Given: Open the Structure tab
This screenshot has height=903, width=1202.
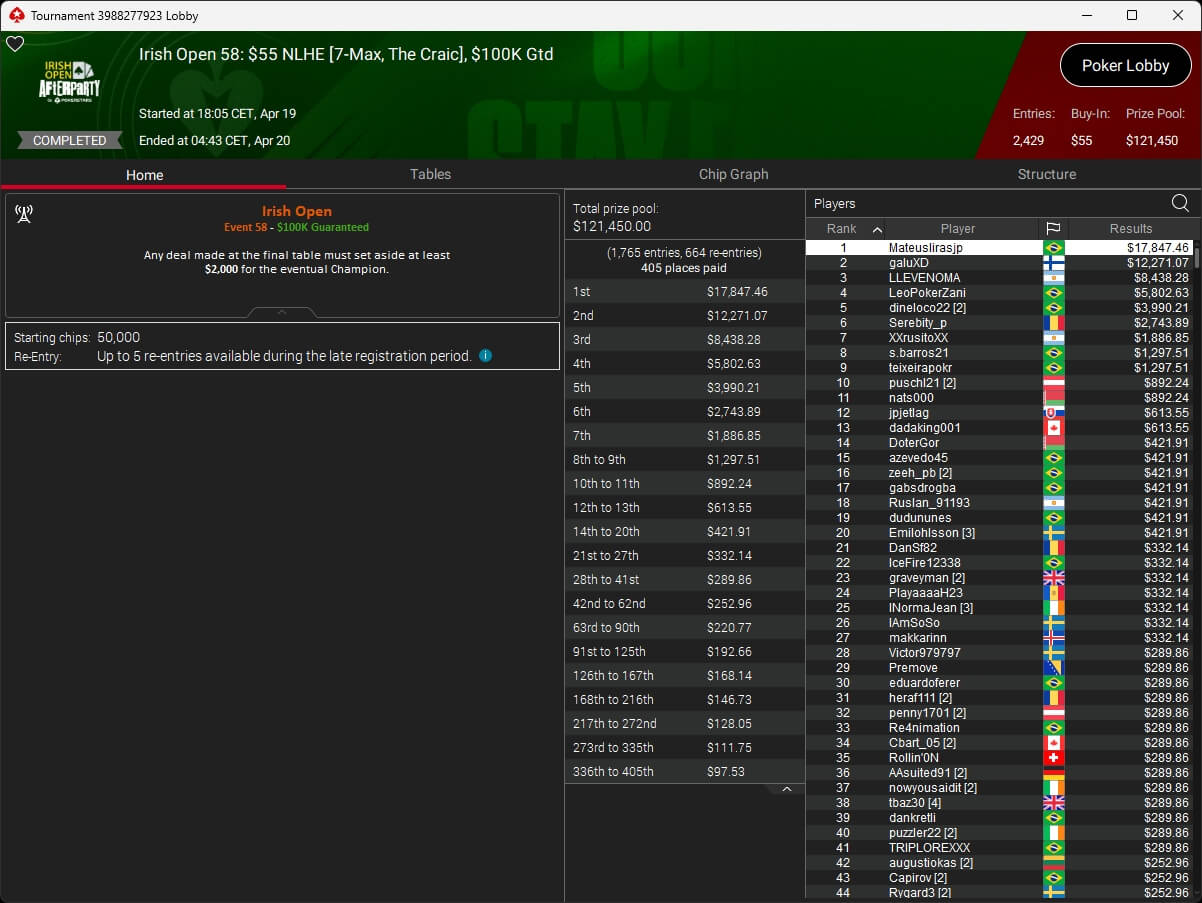Looking at the screenshot, I should (1046, 174).
